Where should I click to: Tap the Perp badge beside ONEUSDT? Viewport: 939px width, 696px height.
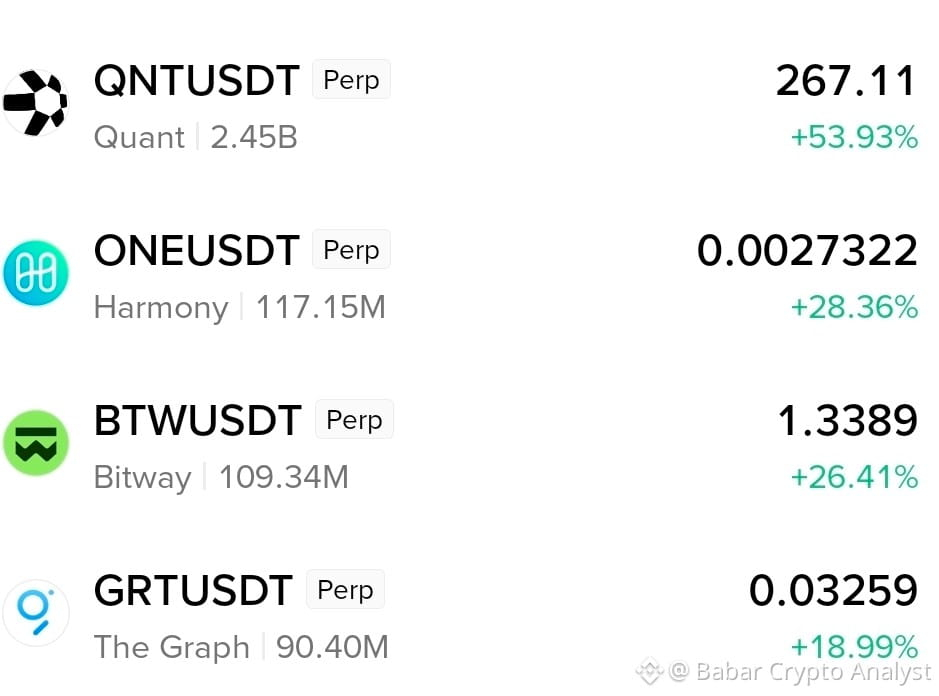tap(351, 250)
